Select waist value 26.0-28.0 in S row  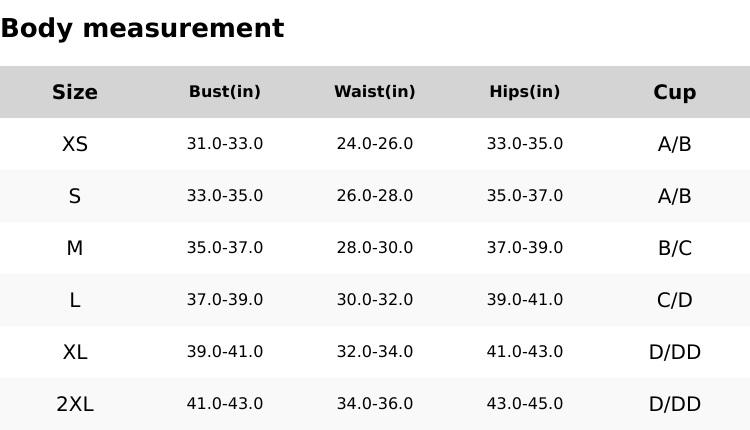(375, 196)
